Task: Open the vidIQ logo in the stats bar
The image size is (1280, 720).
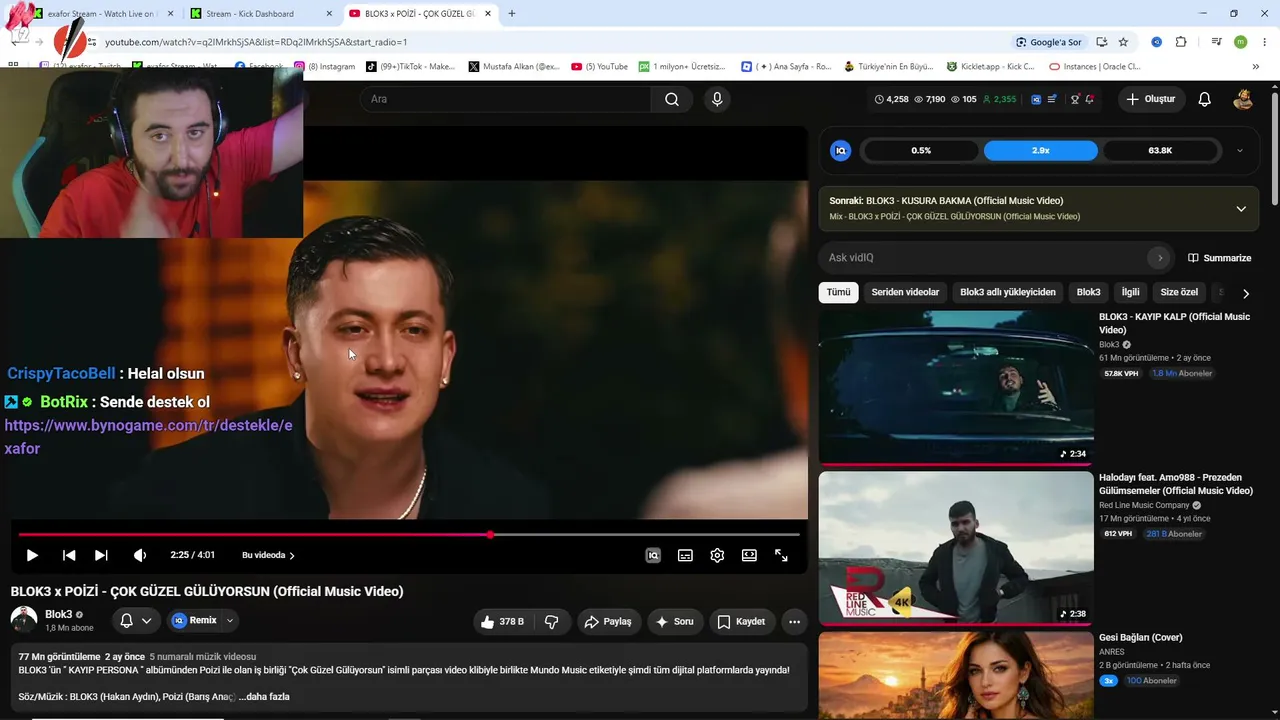Action: pyautogui.click(x=1036, y=99)
